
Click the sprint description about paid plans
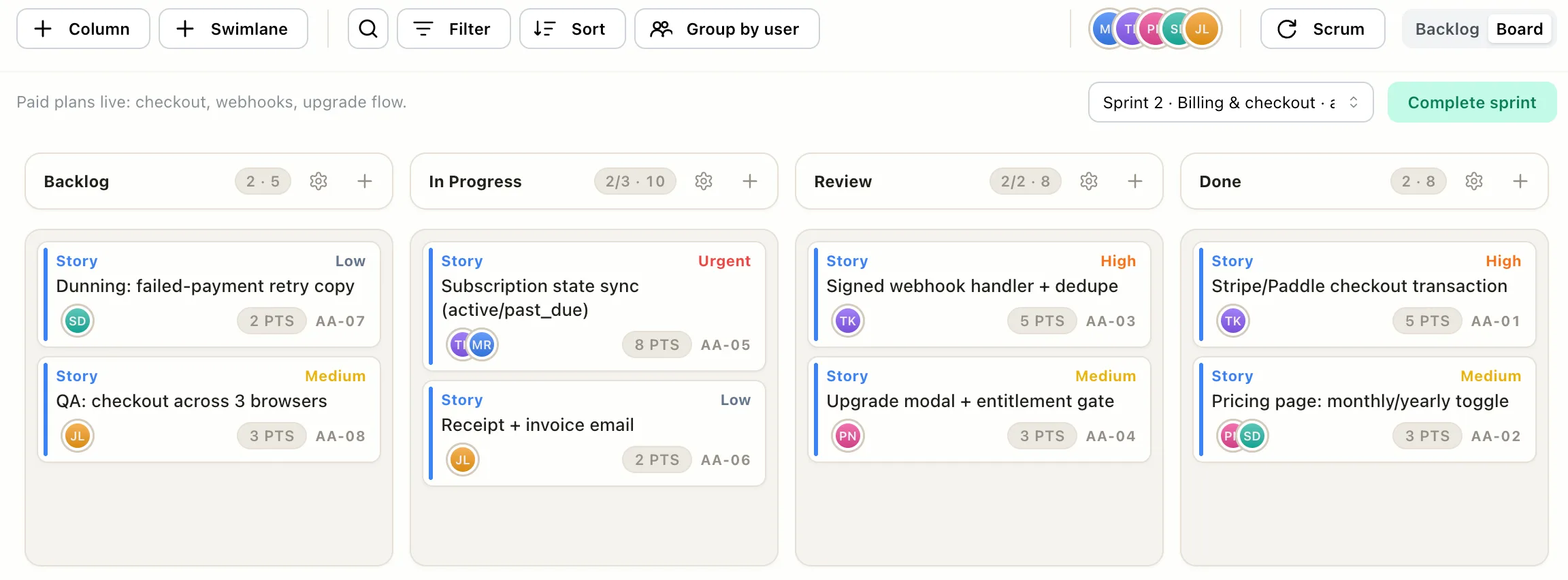(x=211, y=102)
